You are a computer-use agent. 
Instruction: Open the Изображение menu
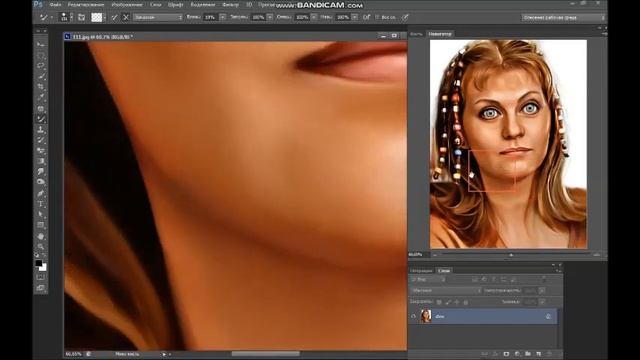(127, 5)
